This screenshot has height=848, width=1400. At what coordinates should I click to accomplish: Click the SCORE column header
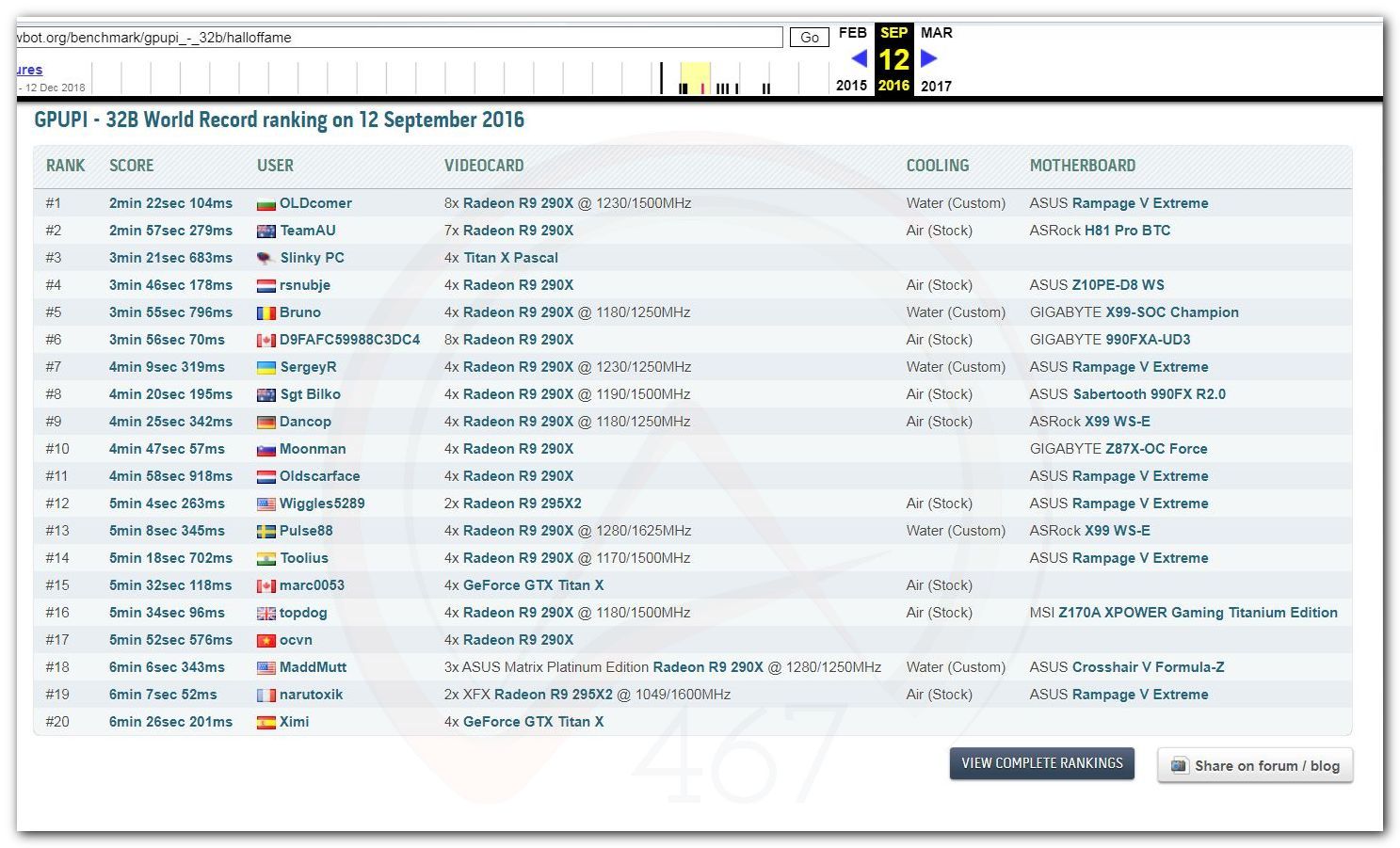(x=131, y=166)
